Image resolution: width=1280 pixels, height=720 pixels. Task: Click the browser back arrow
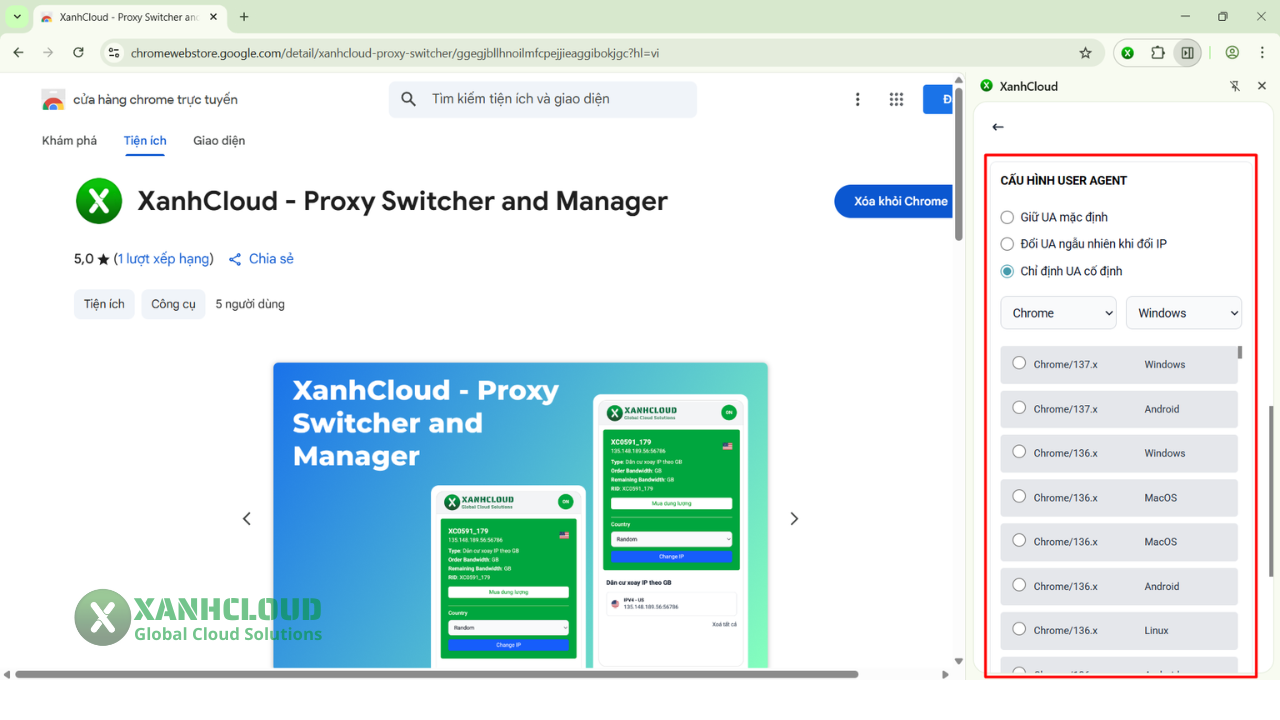[x=18, y=53]
